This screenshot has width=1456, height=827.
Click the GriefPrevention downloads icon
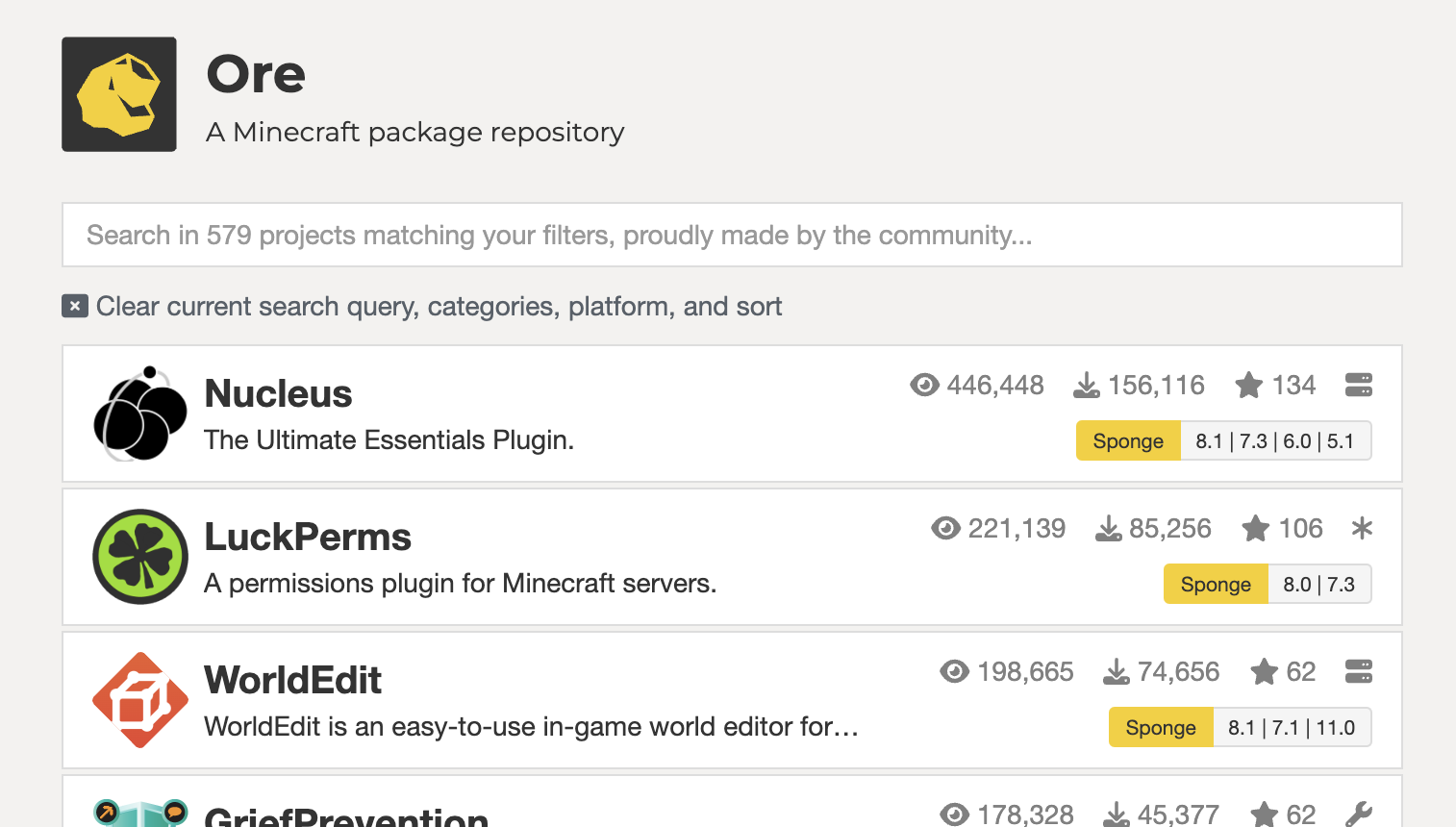[x=1117, y=815]
